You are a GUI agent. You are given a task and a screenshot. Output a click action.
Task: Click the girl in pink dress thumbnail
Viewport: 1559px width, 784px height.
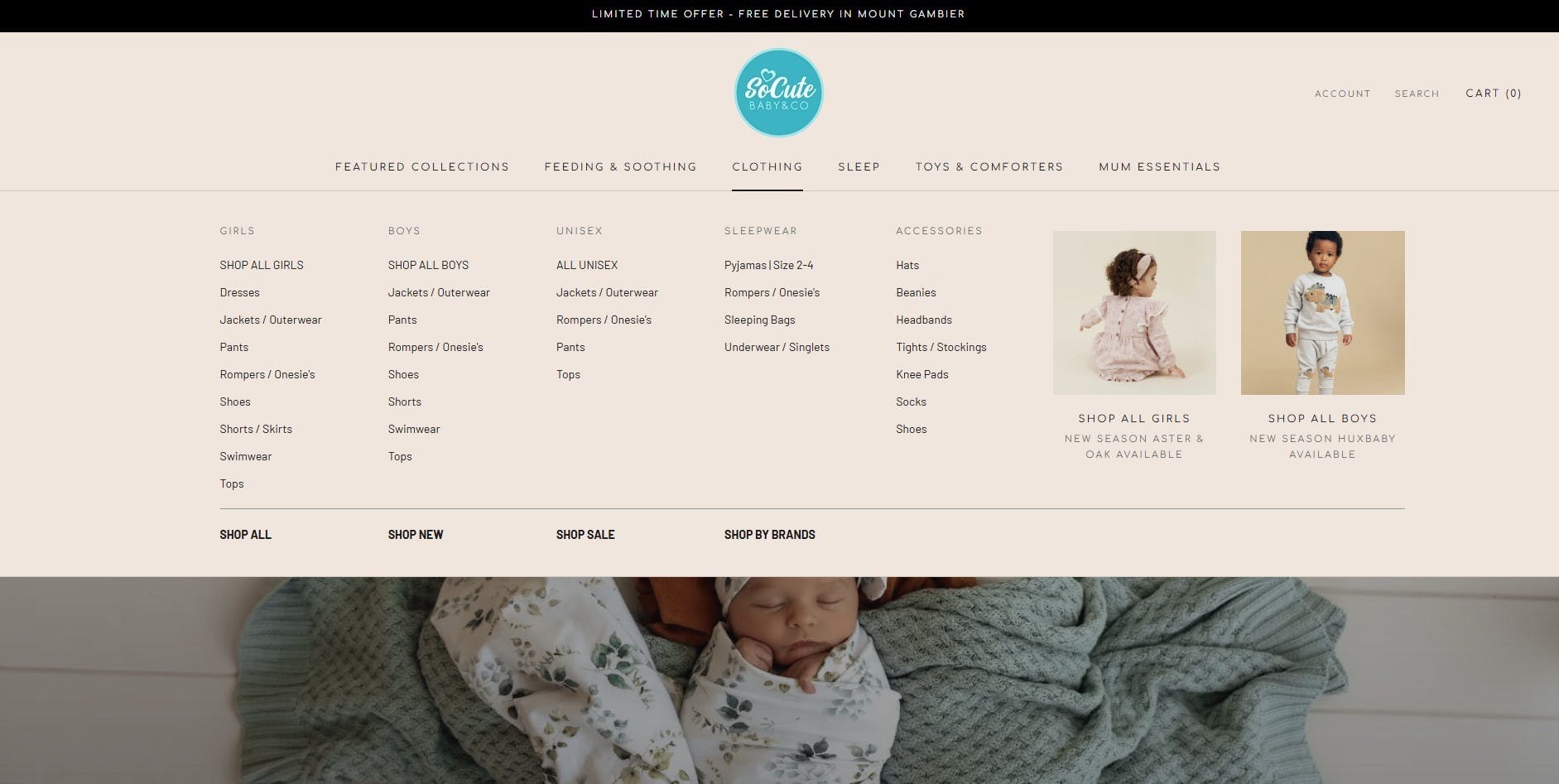pos(1133,312)
